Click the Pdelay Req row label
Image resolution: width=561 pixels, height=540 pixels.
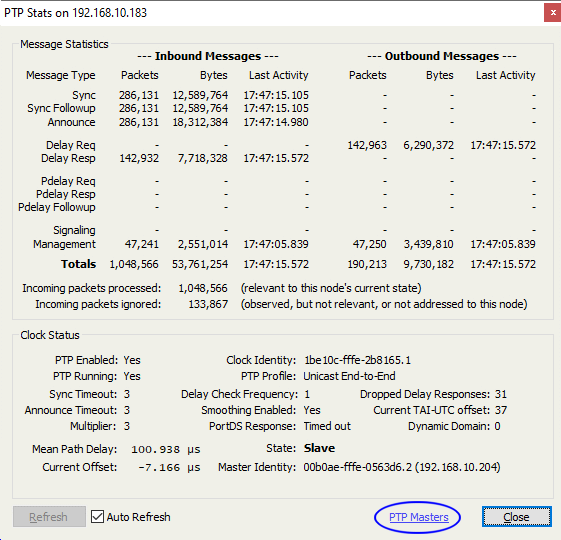click(x=68, y=181)
